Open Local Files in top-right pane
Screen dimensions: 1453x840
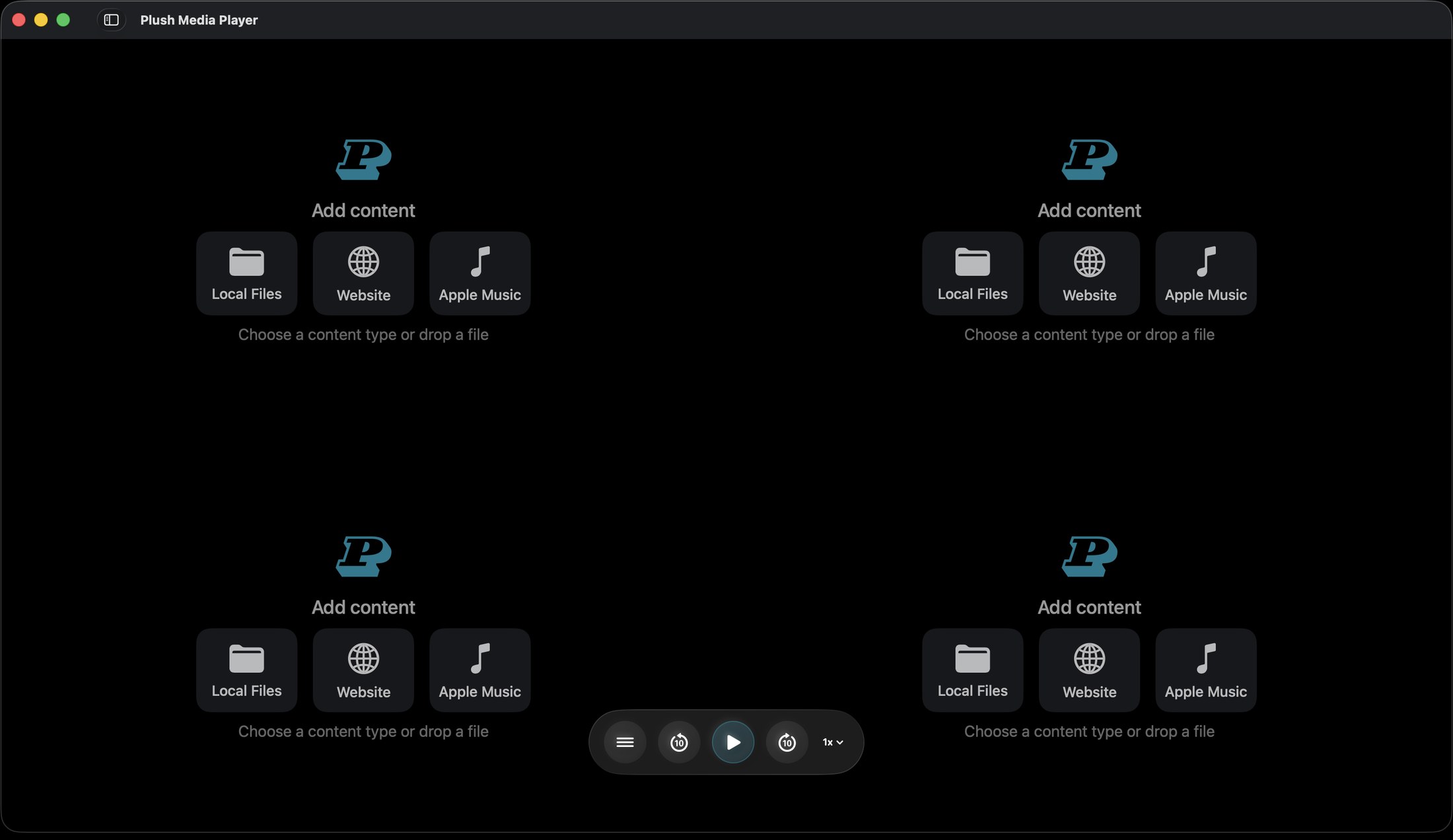point(973,273)
